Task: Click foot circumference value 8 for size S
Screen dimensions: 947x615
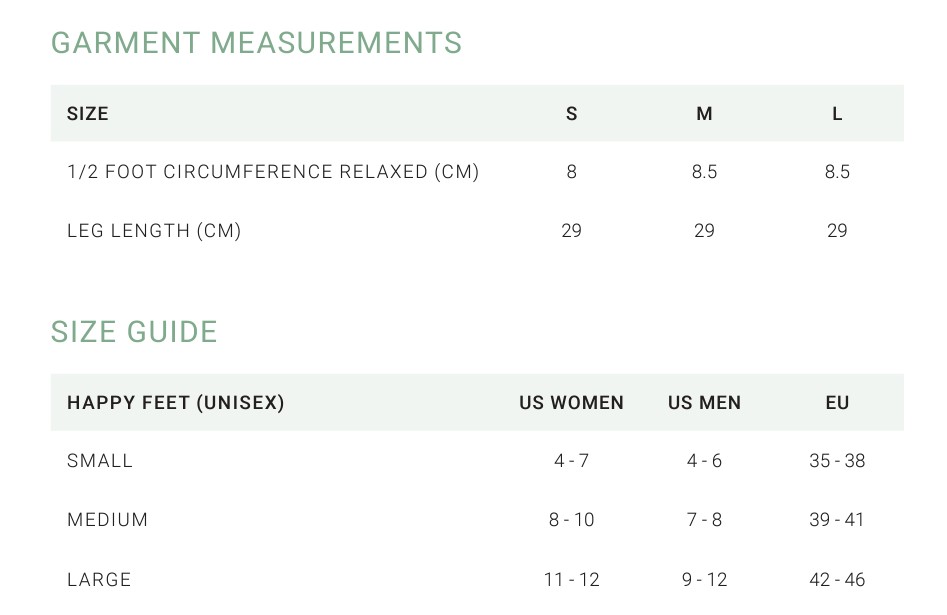Action: point(572,172)
